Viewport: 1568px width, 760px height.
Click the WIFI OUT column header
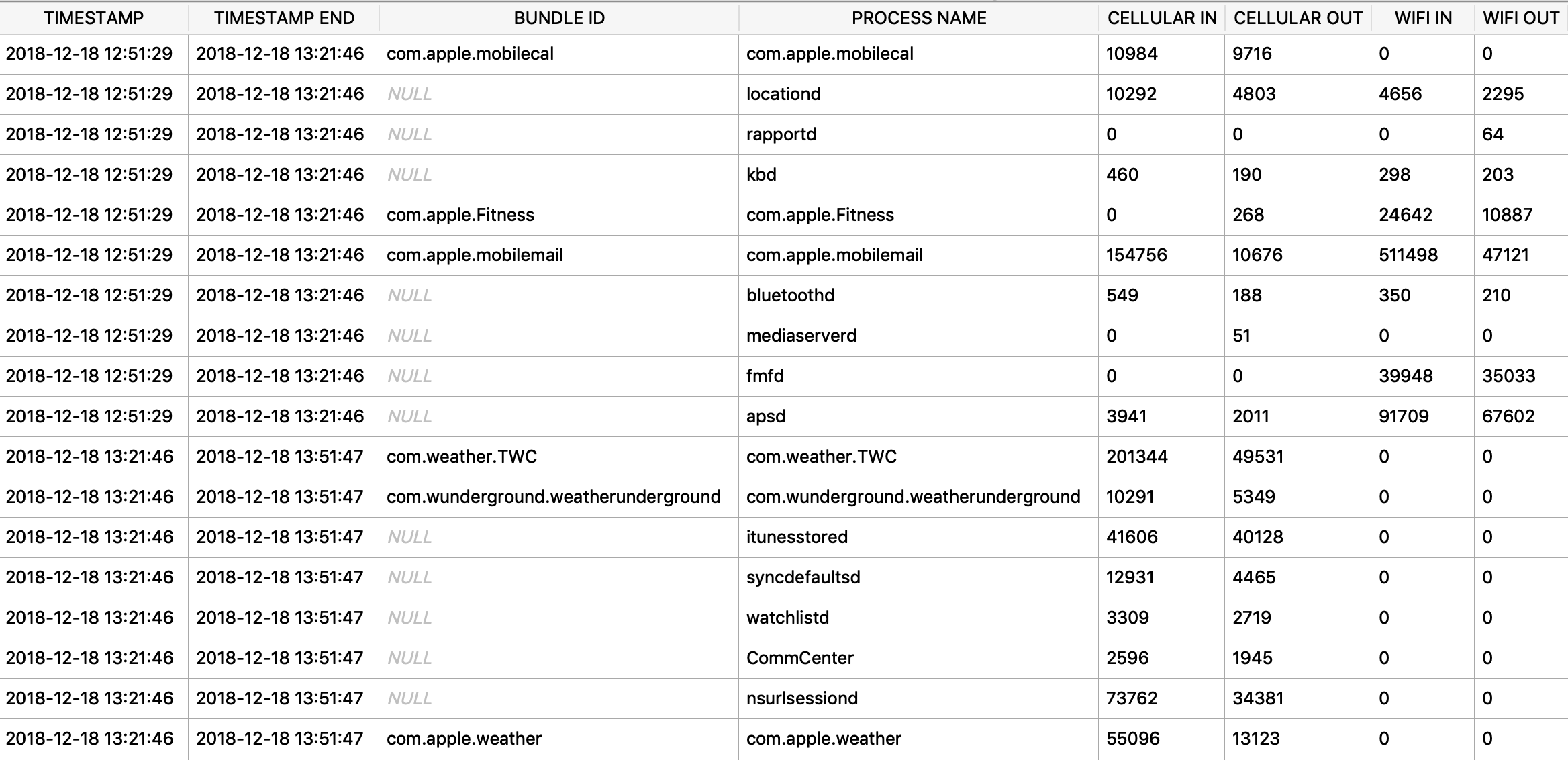[1521, 18]
